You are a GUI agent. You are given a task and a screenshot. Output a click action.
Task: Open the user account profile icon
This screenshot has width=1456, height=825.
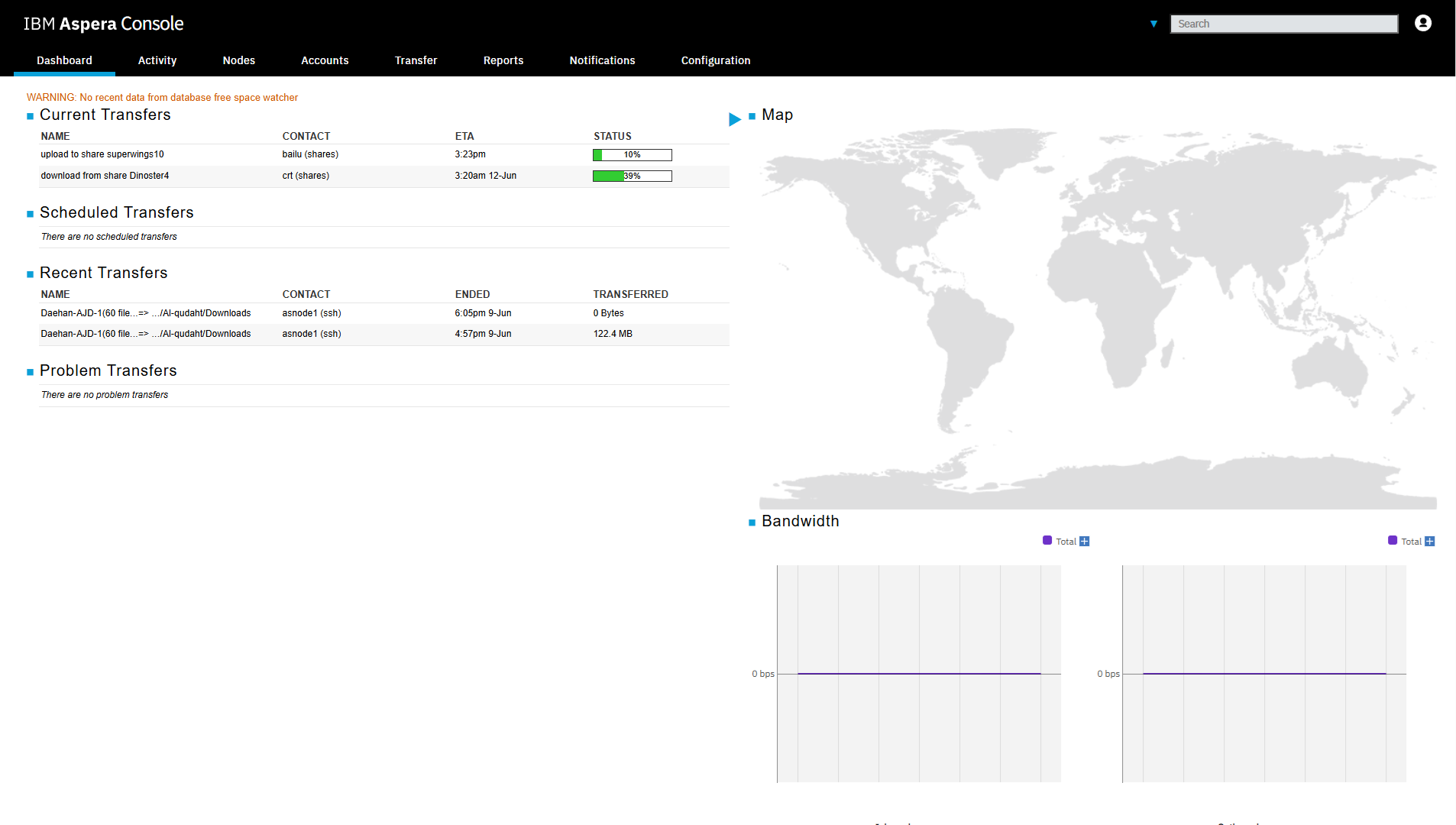point(1422,23)
